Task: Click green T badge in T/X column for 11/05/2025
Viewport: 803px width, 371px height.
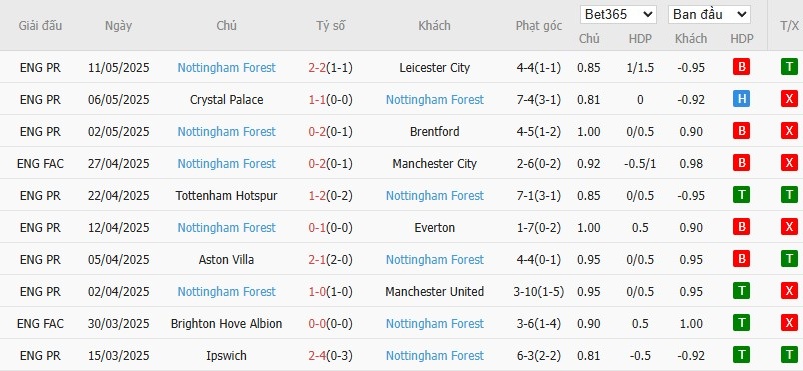Action: [x=789, y=67]
